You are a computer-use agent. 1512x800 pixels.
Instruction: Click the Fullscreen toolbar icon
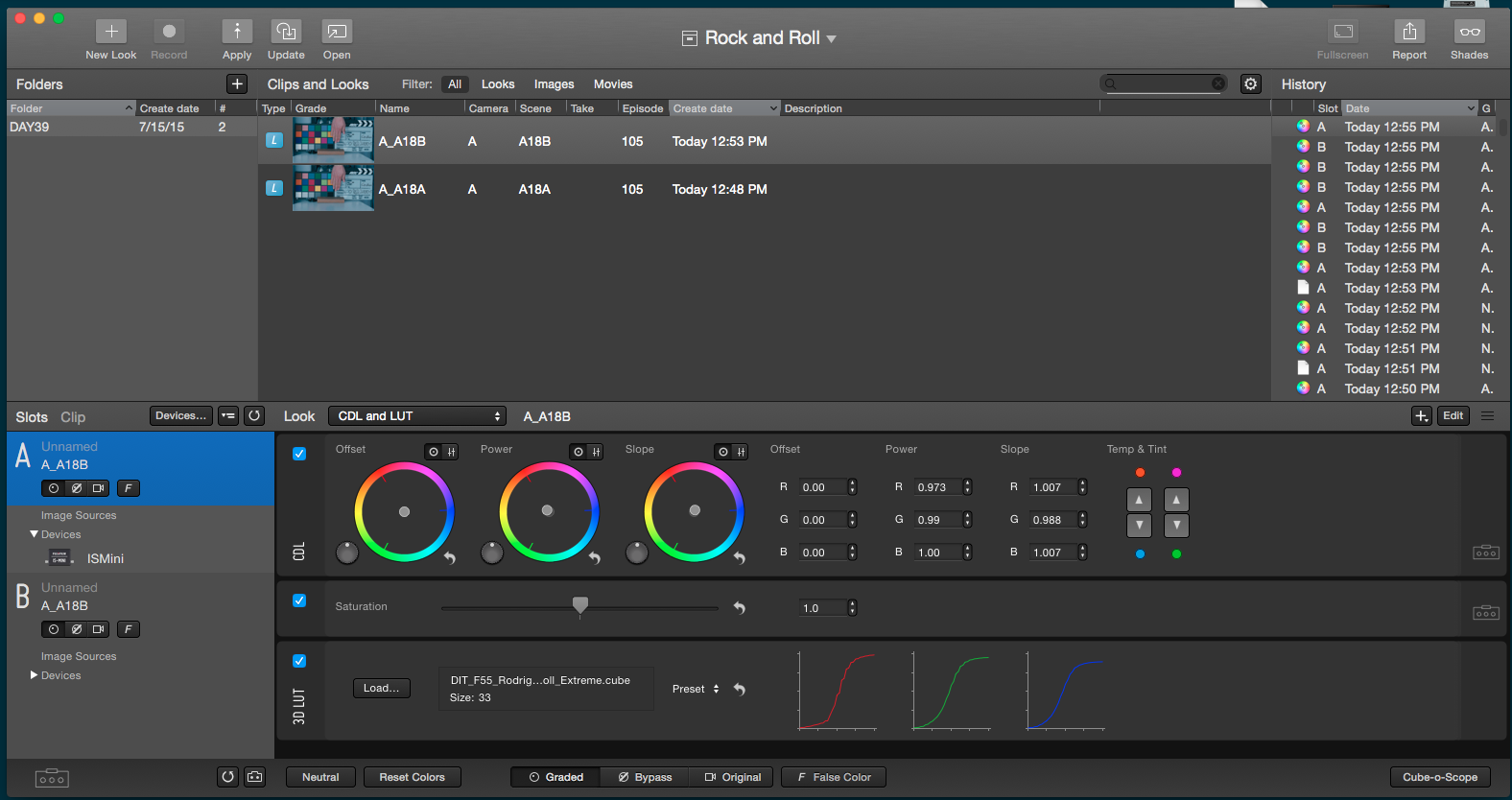(x=1343, y=32)
